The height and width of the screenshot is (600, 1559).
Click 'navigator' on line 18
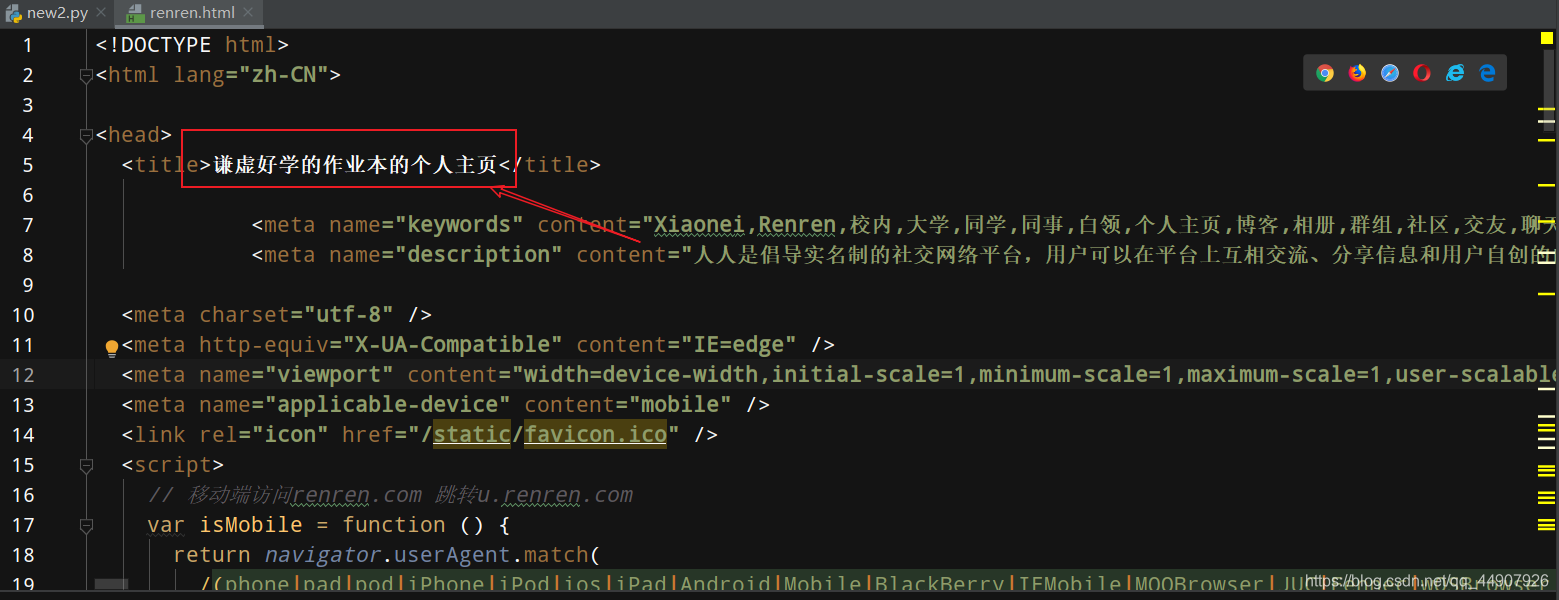[322, 555]
